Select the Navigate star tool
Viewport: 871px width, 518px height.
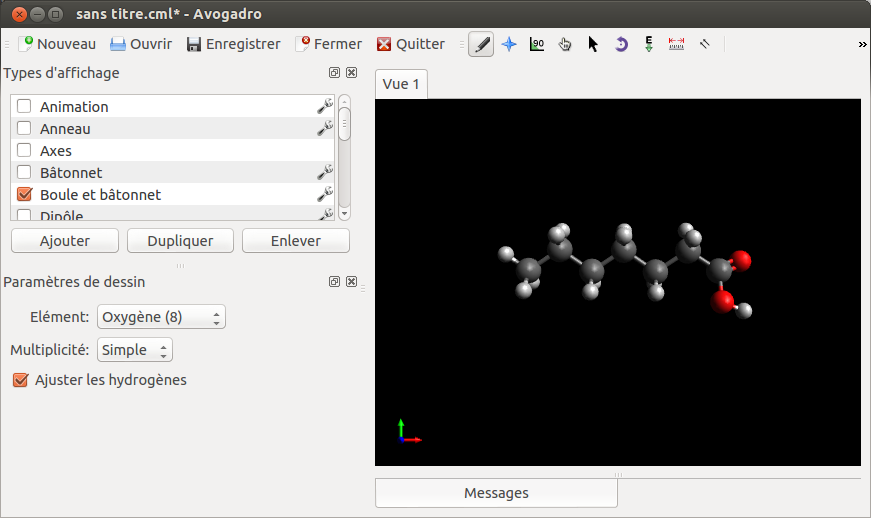coord(509,44)
